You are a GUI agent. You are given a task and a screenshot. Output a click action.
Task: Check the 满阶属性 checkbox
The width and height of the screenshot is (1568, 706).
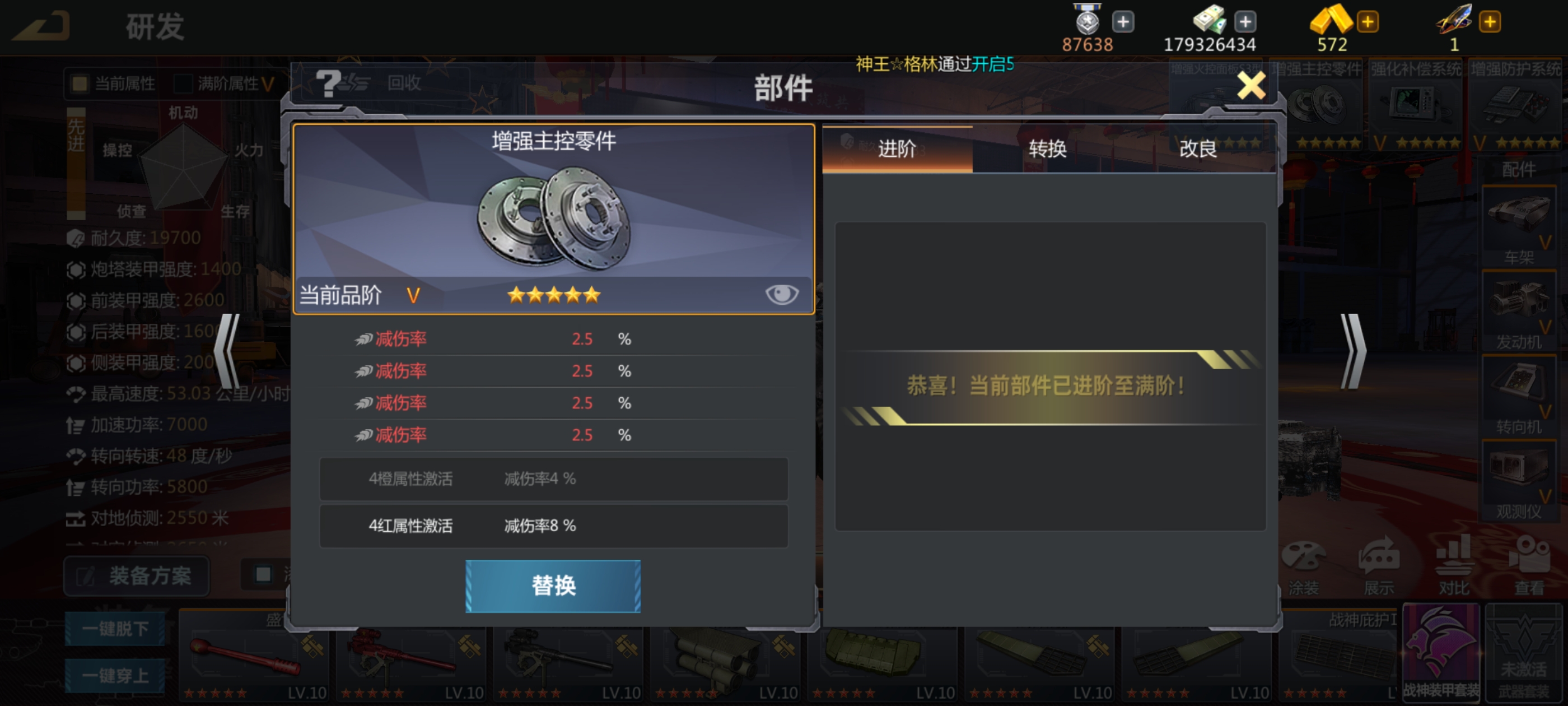click(x=183, y=83)
